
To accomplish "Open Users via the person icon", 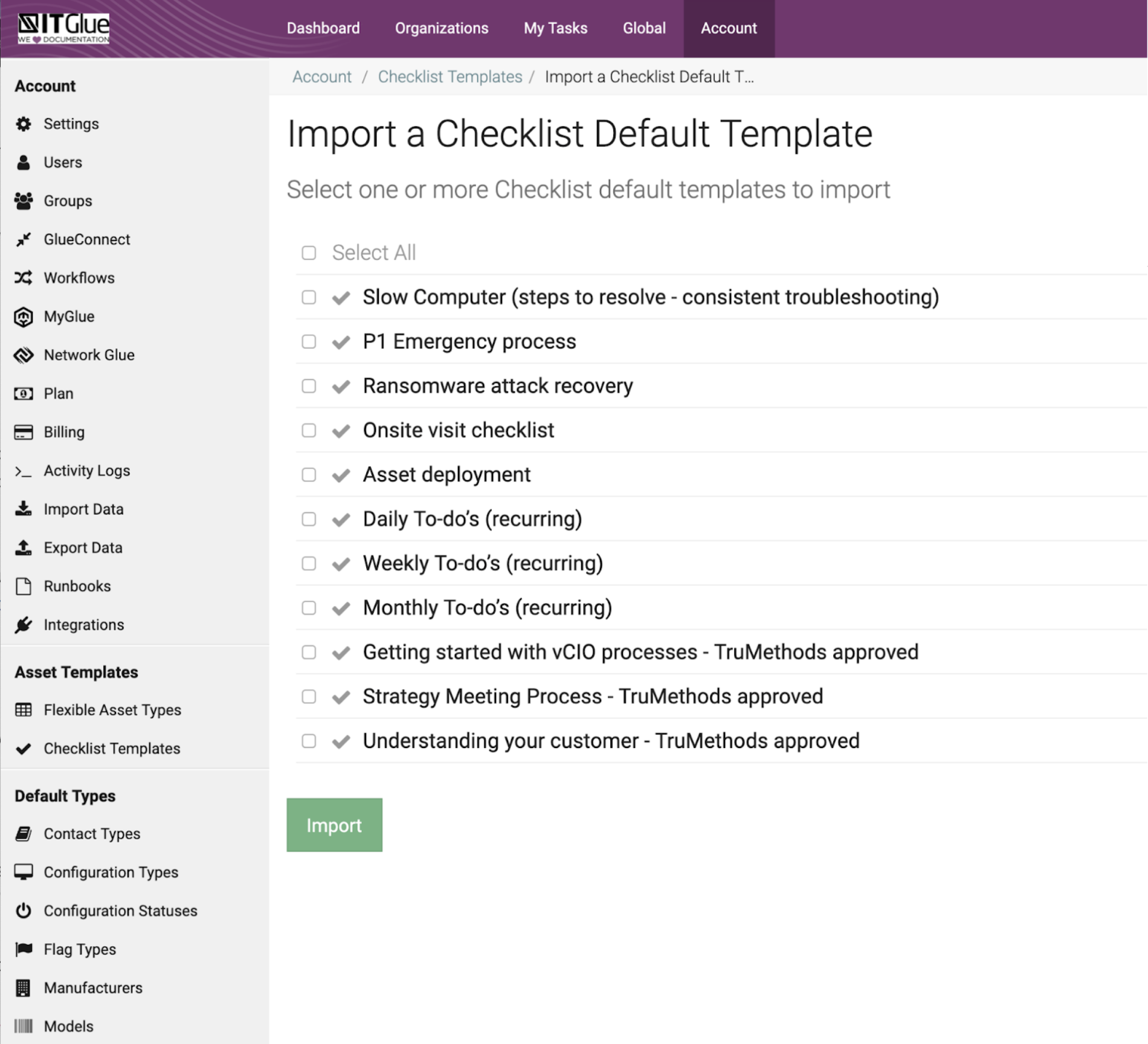I will [x=23, y=162].
